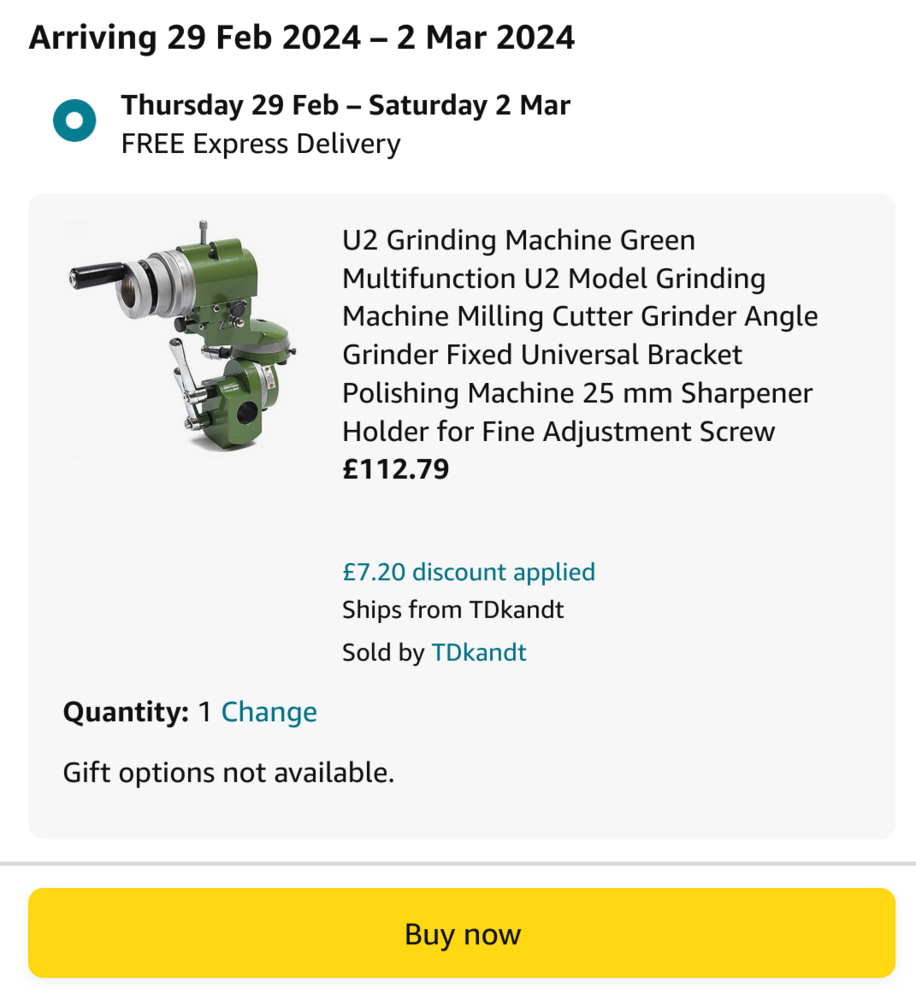916x1000 pixels.
Task: View the £7.20 discount applied details
Action: [x=468, y=572]
